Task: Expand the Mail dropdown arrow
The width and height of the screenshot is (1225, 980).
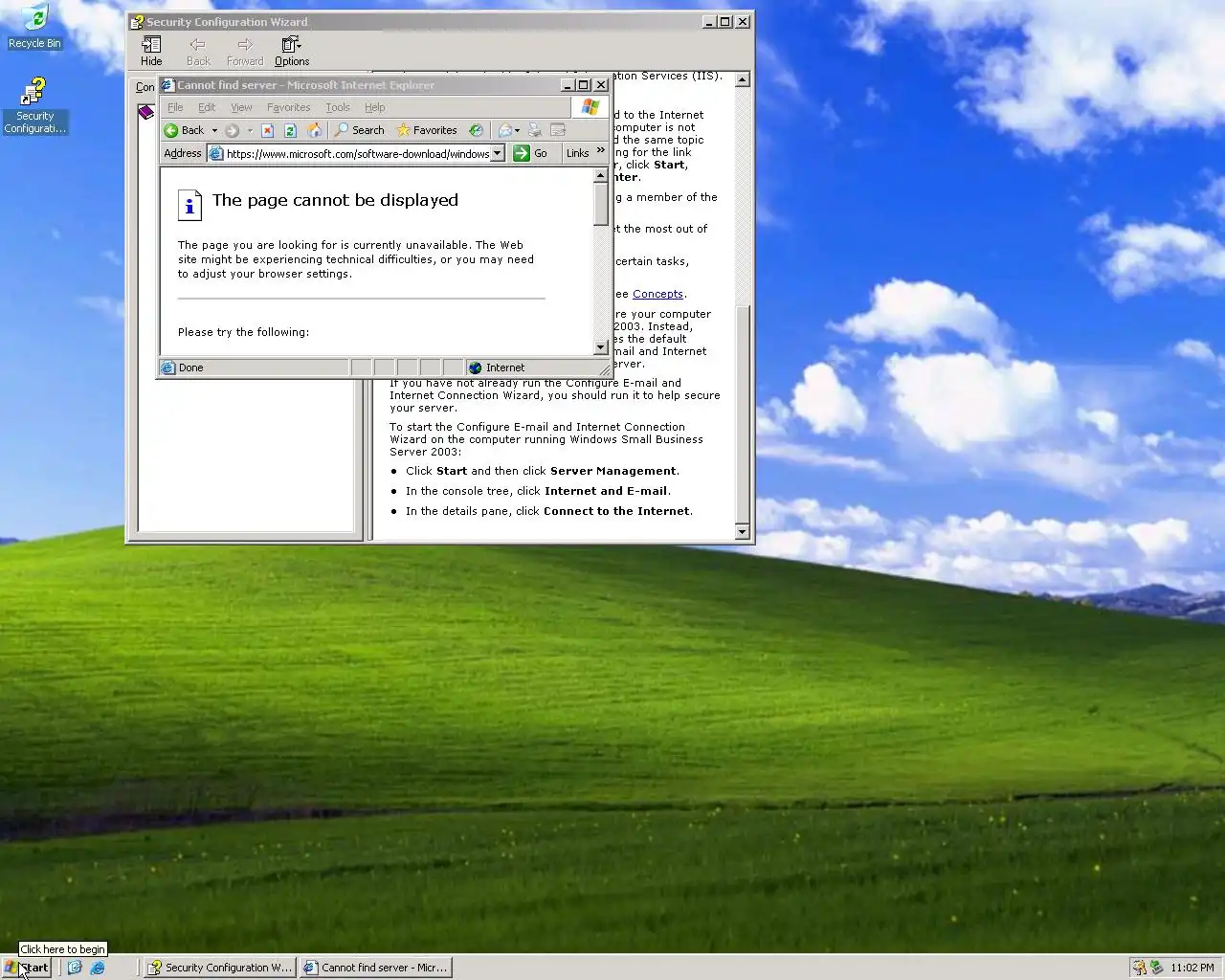Action: (518, 130)
